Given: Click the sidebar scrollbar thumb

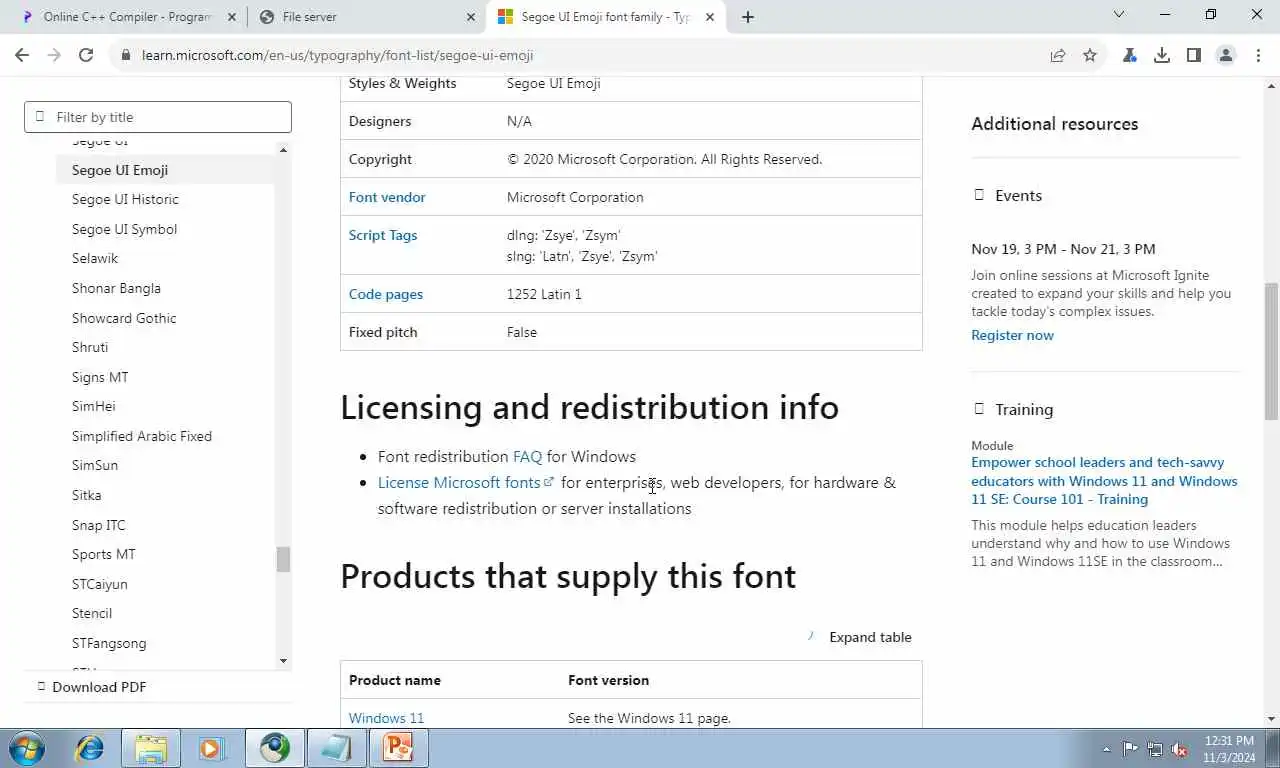Looking at the screenshot, I should pos(283,559).
